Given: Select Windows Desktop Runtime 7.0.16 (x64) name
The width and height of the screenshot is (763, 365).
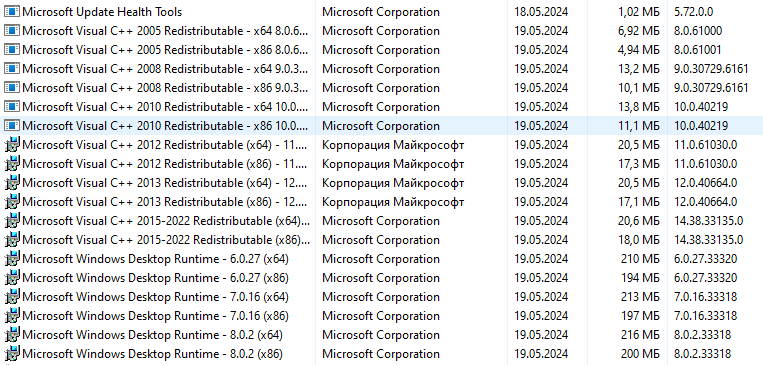Looking at the screenshot, I should [x=155, y=297].
